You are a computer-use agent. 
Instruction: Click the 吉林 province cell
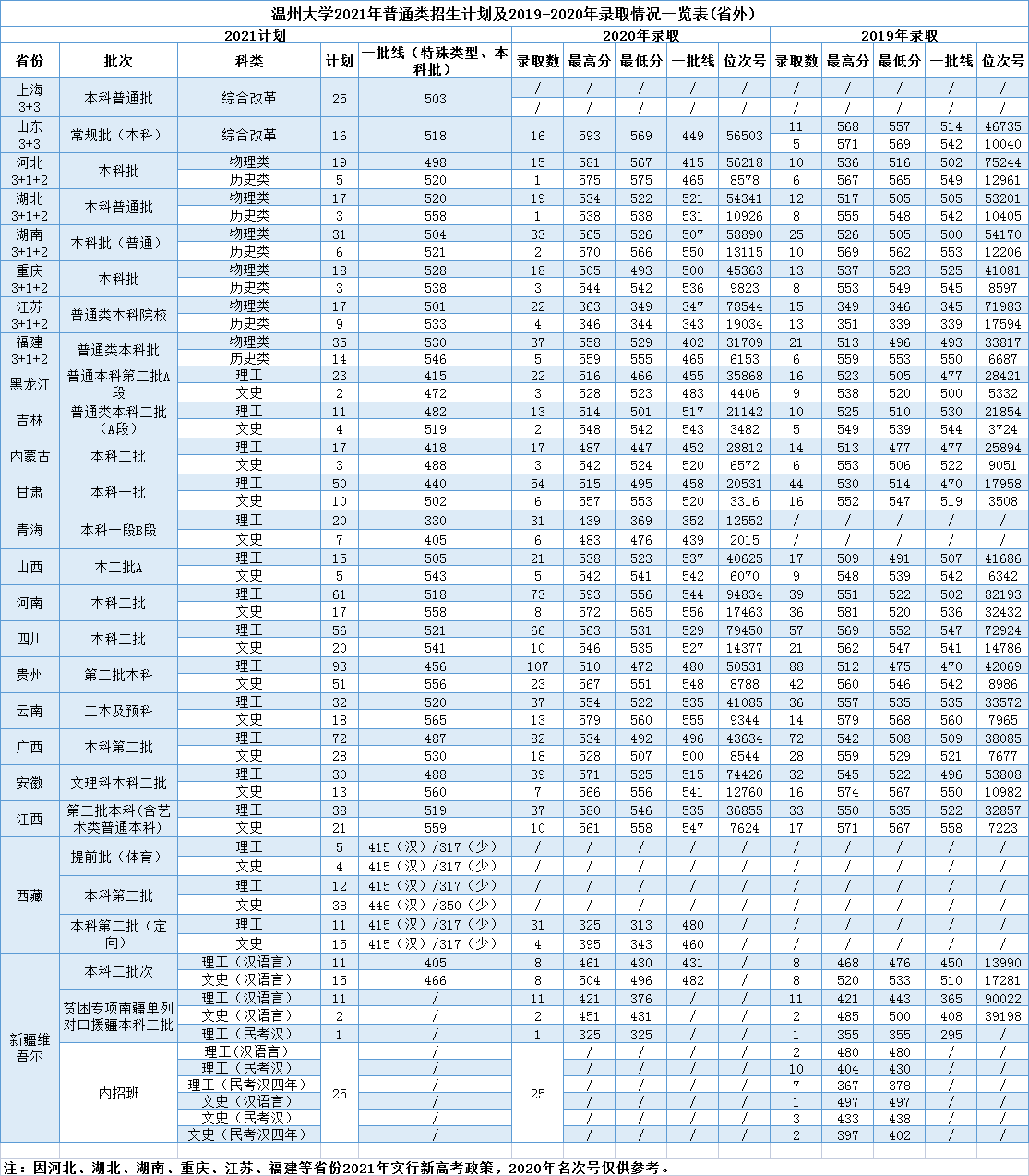30,420
